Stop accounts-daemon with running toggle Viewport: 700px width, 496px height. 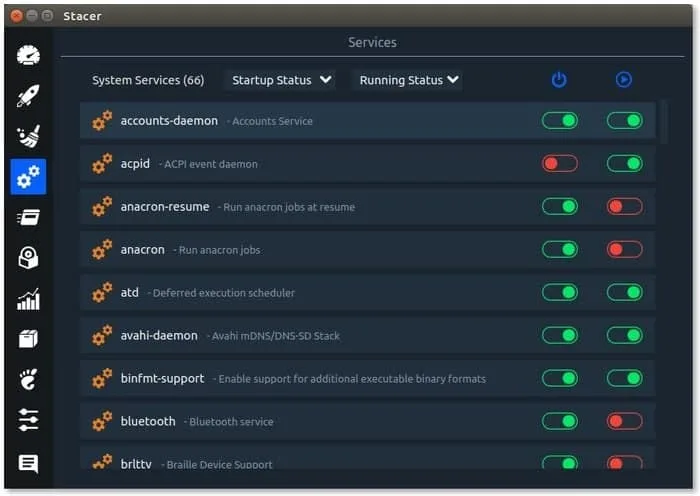coord(625,121)
